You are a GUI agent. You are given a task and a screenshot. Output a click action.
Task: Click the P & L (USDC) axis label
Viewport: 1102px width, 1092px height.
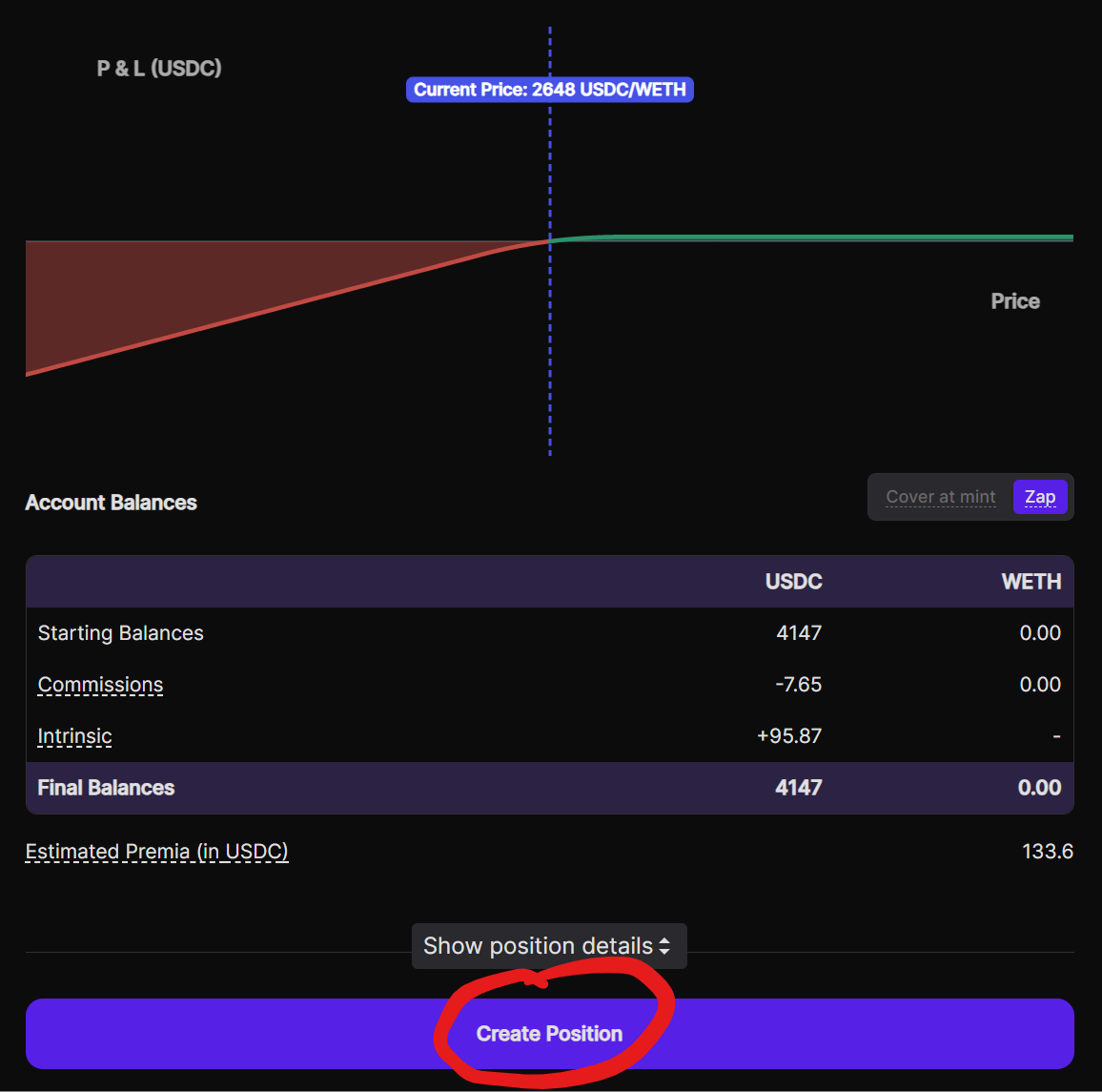tap(159, 69)
